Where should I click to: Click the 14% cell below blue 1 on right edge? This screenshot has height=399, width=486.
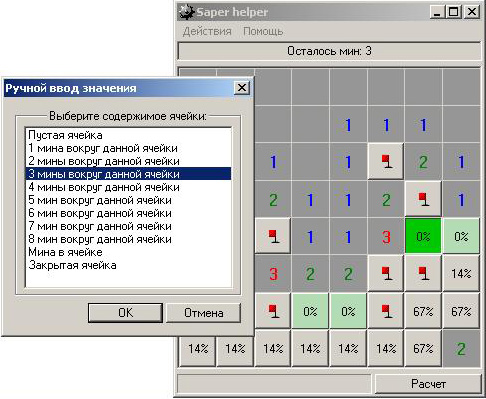(461, 274)
